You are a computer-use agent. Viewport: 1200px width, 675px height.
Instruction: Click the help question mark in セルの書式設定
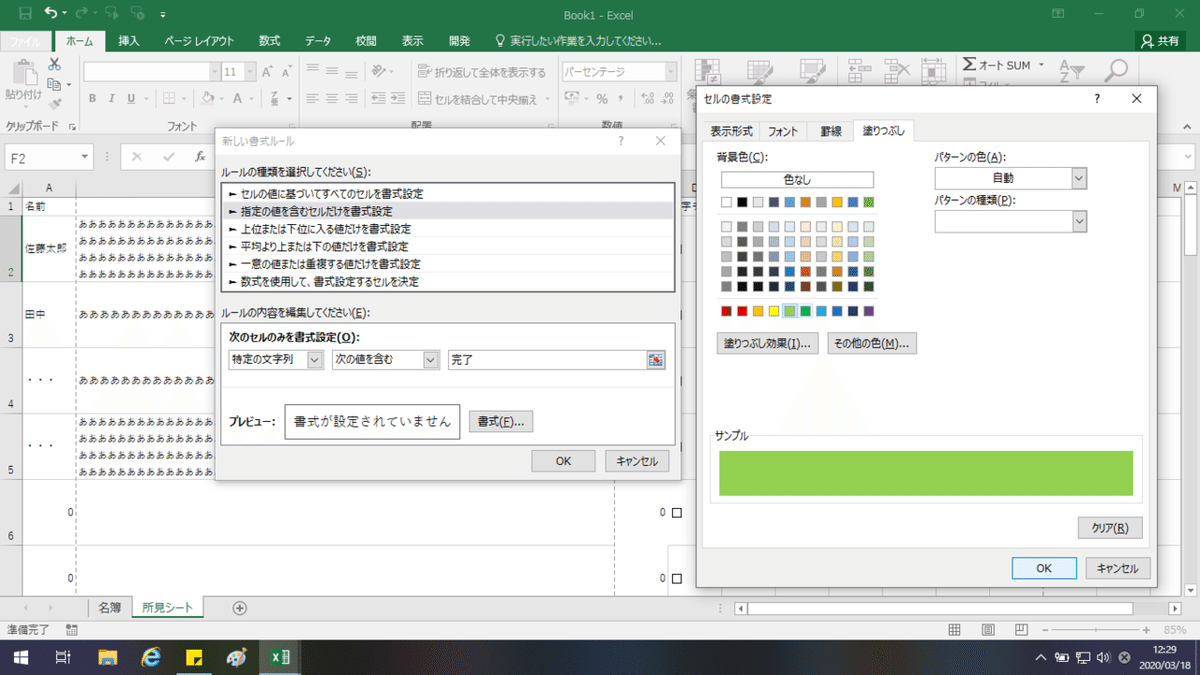(x=1097, y=99)
